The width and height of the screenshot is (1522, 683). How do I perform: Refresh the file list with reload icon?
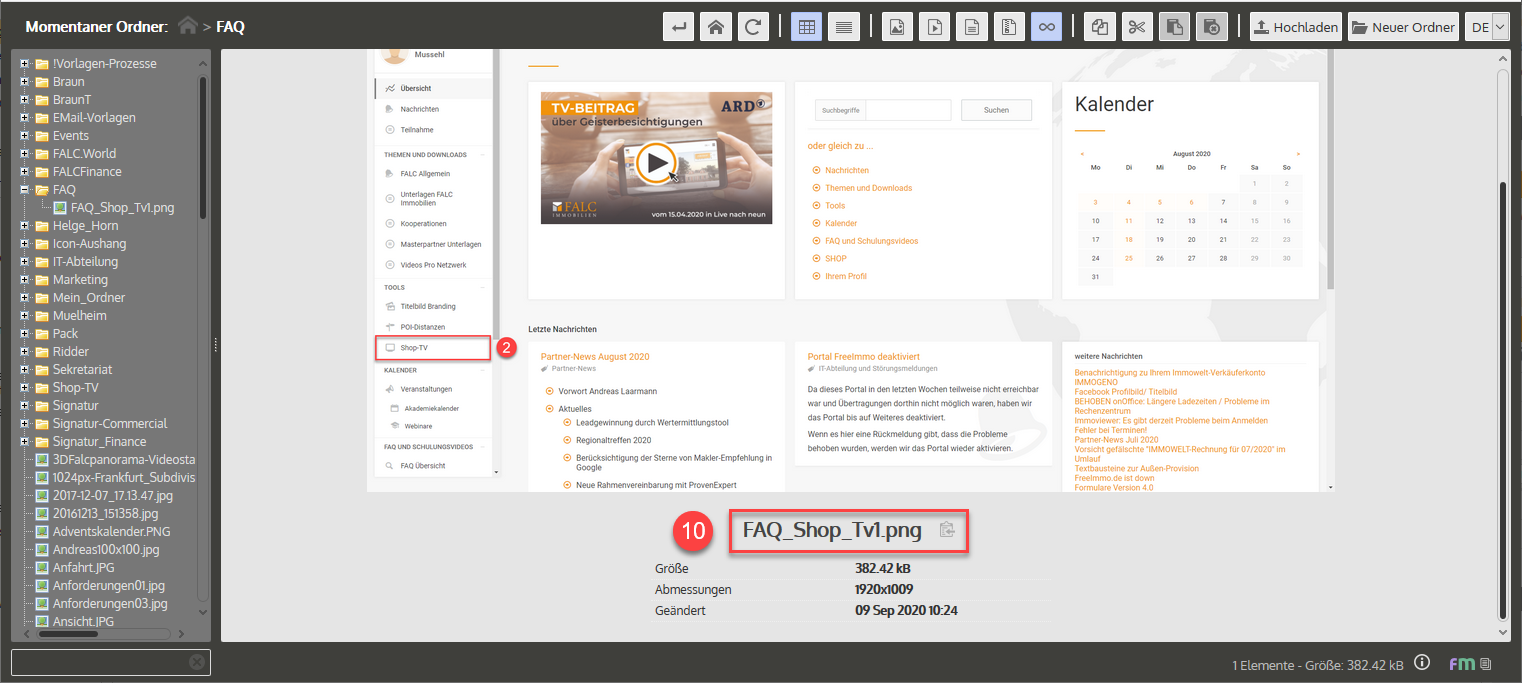[753, 27]
